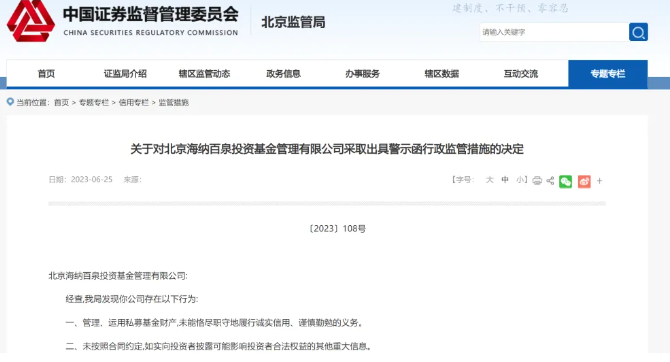This screenshot has height=362, width=670.
Task: Focus the keyword search input field
Action: pos(554,32)
